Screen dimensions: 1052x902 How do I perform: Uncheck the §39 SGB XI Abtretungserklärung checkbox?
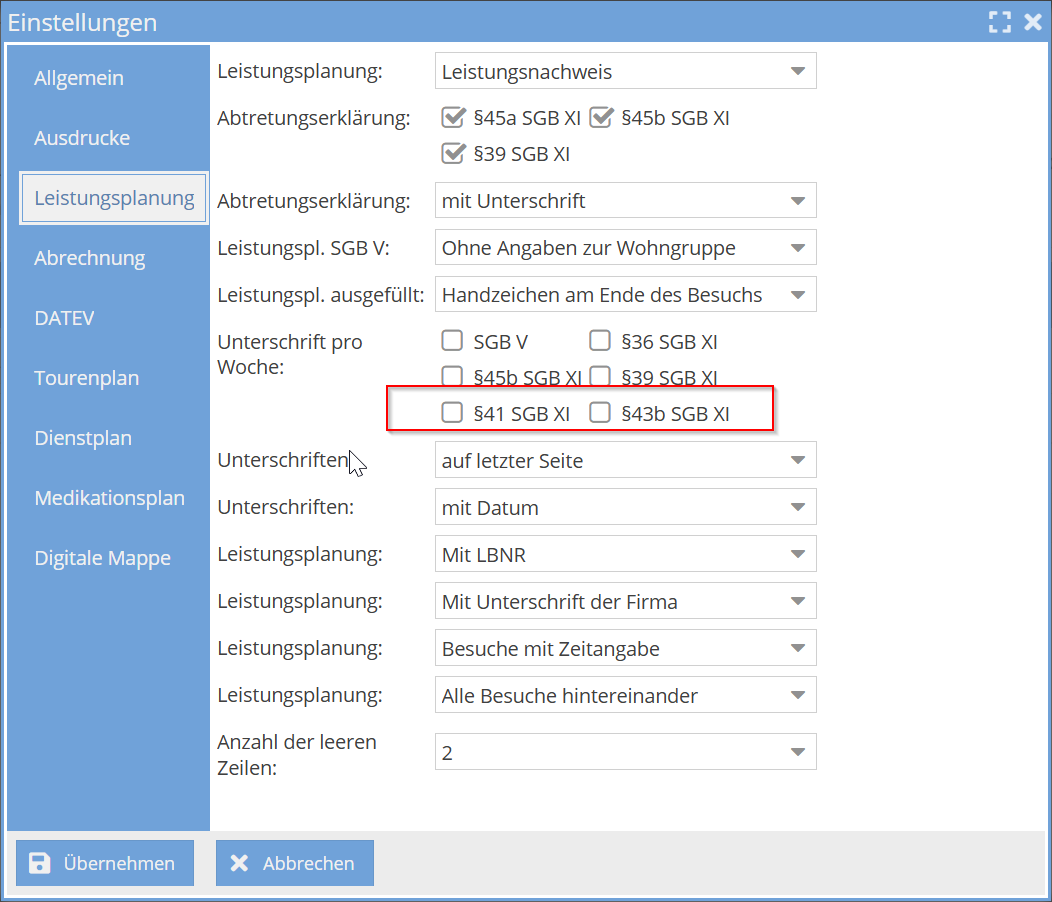pyautogui.click(x=453, y=153)
